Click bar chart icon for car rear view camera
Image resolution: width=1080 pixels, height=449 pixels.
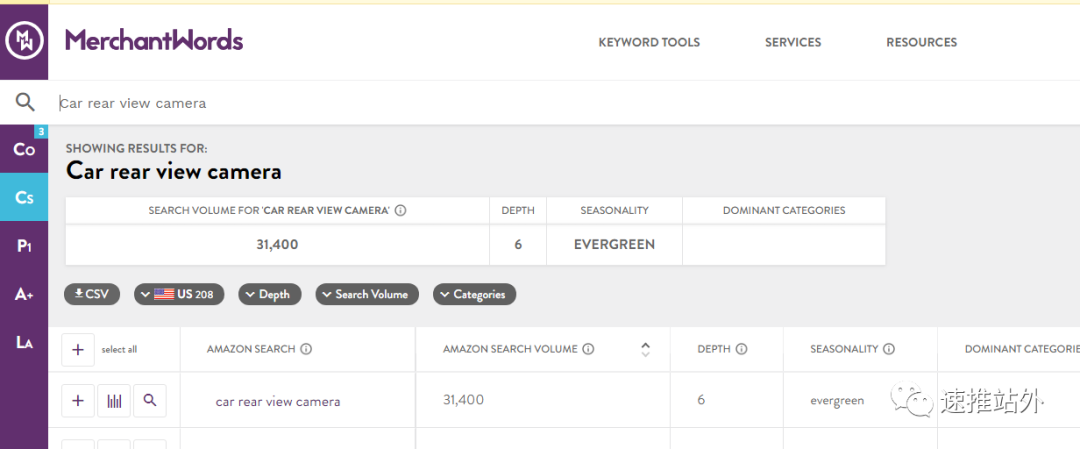click(x=114, y=401)
